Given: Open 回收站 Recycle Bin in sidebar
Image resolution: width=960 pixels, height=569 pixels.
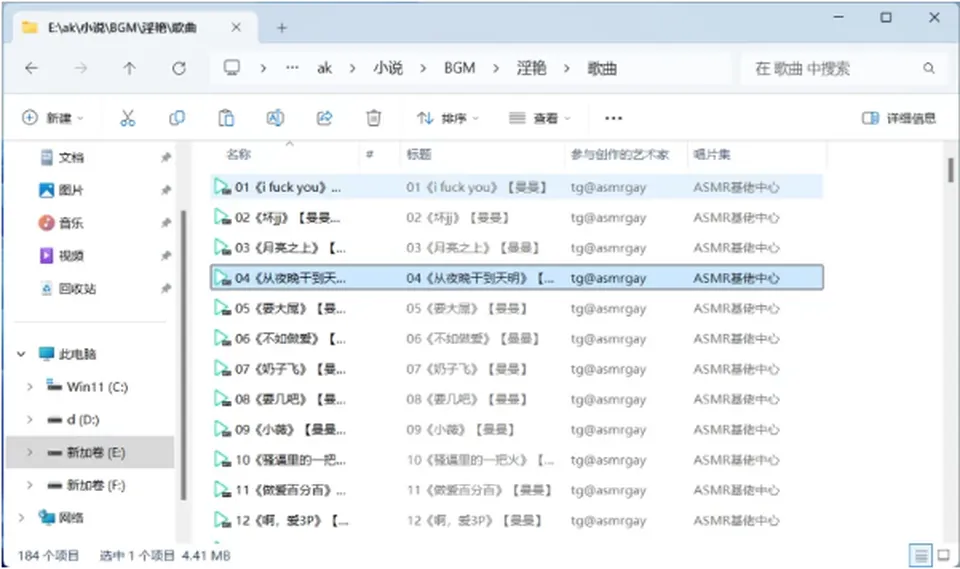Looking at the screenshot, I should [67, 288].
